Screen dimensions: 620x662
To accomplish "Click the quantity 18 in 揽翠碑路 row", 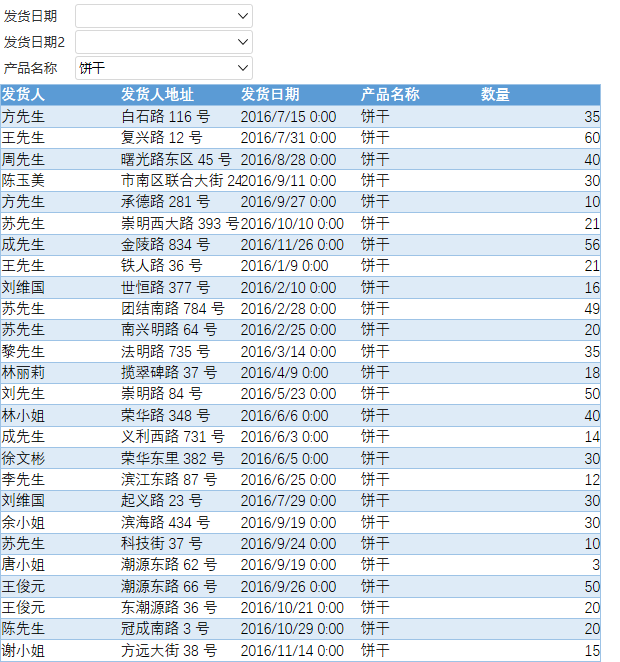I will click(592, 373).
